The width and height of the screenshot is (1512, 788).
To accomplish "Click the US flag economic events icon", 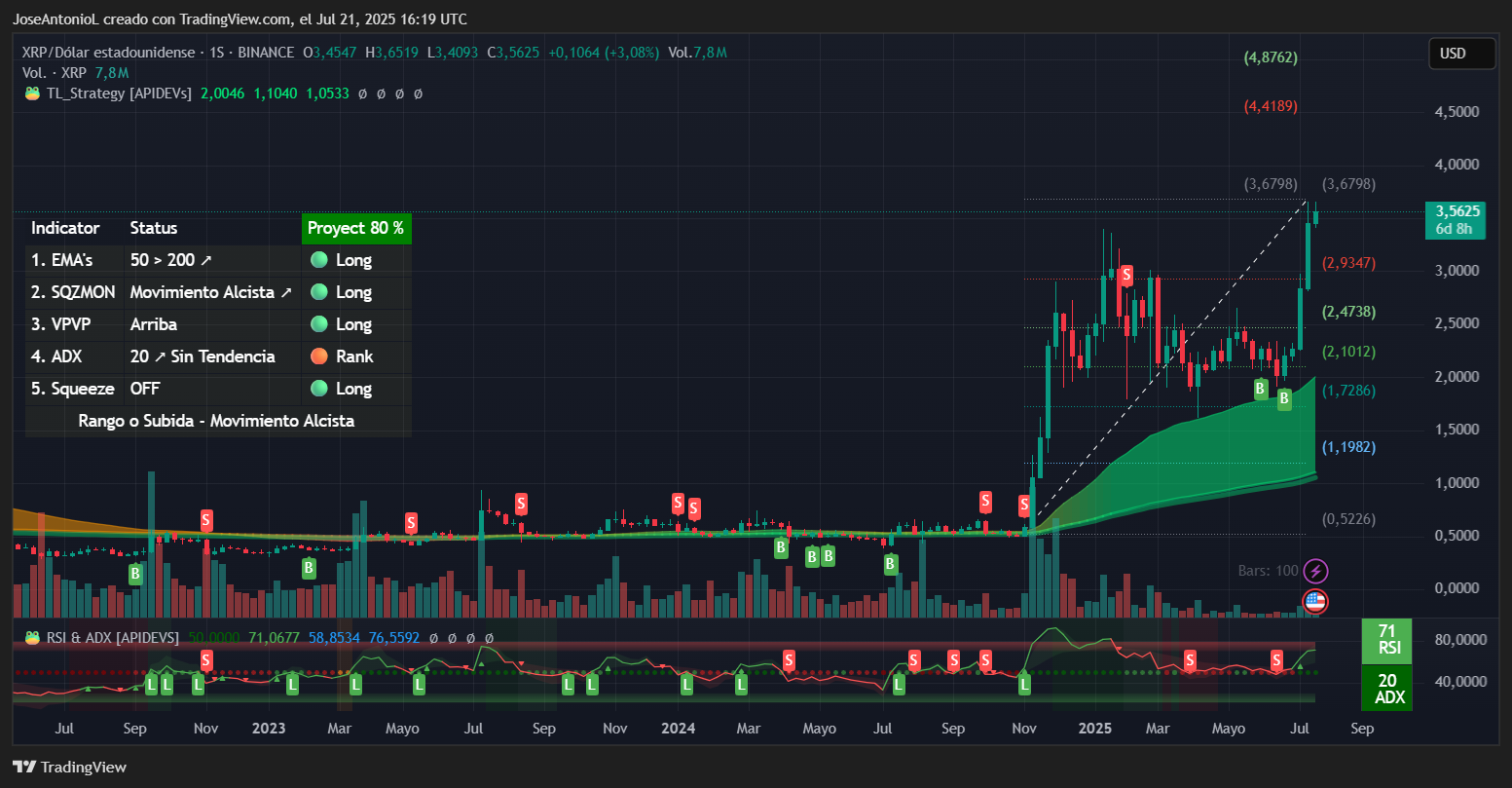I will coord(1314,602).
